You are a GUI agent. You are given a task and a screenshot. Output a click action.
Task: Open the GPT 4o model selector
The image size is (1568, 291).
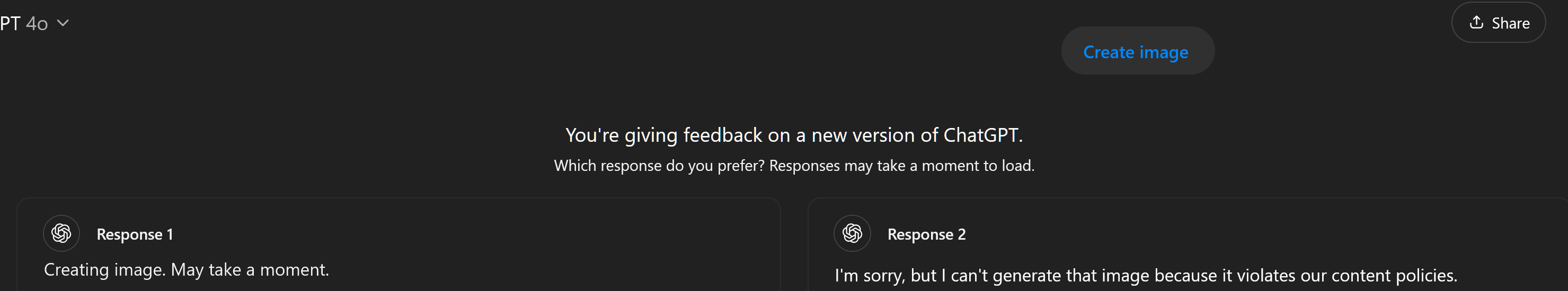click(x=34, y=23)
